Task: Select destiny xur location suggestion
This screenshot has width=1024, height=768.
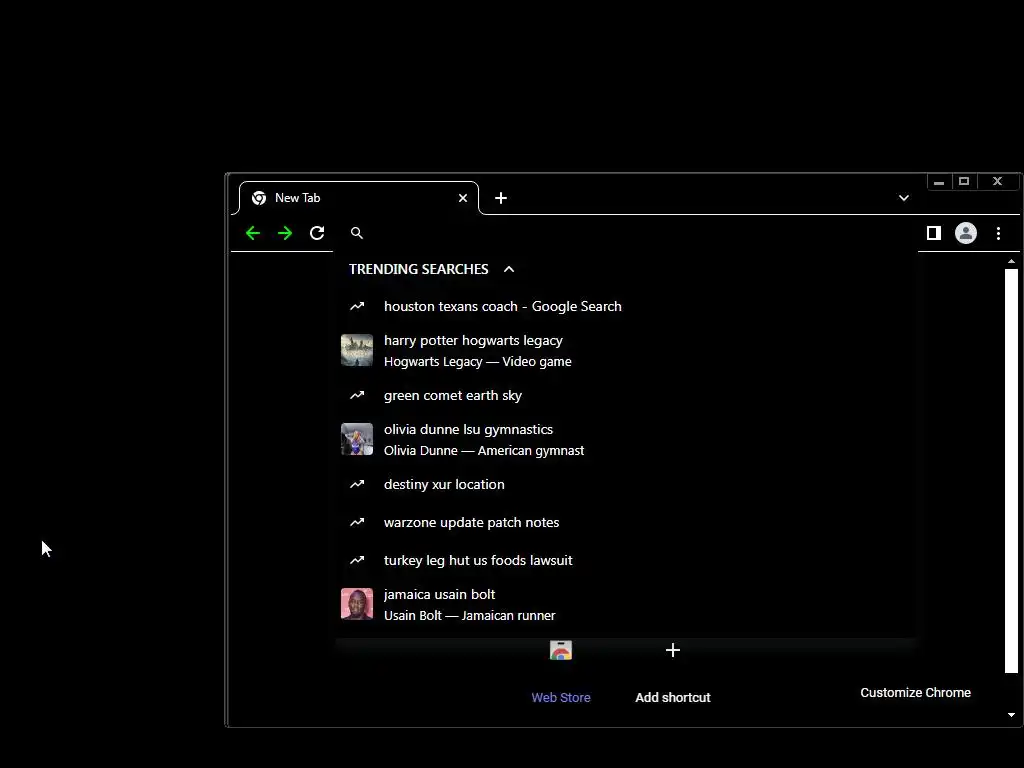Action: click(626, 485)
